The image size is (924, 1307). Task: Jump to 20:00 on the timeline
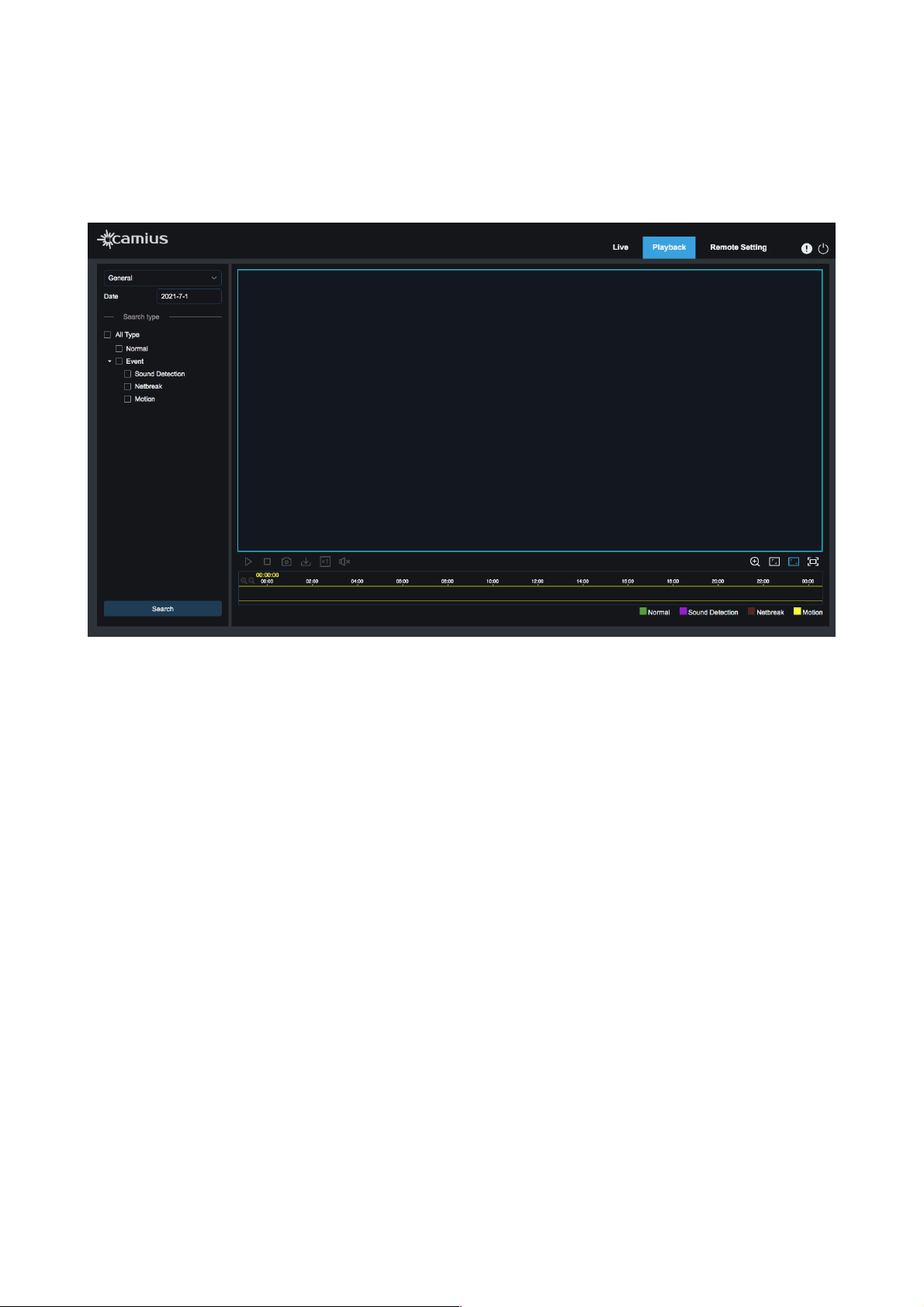coord(718,581)
